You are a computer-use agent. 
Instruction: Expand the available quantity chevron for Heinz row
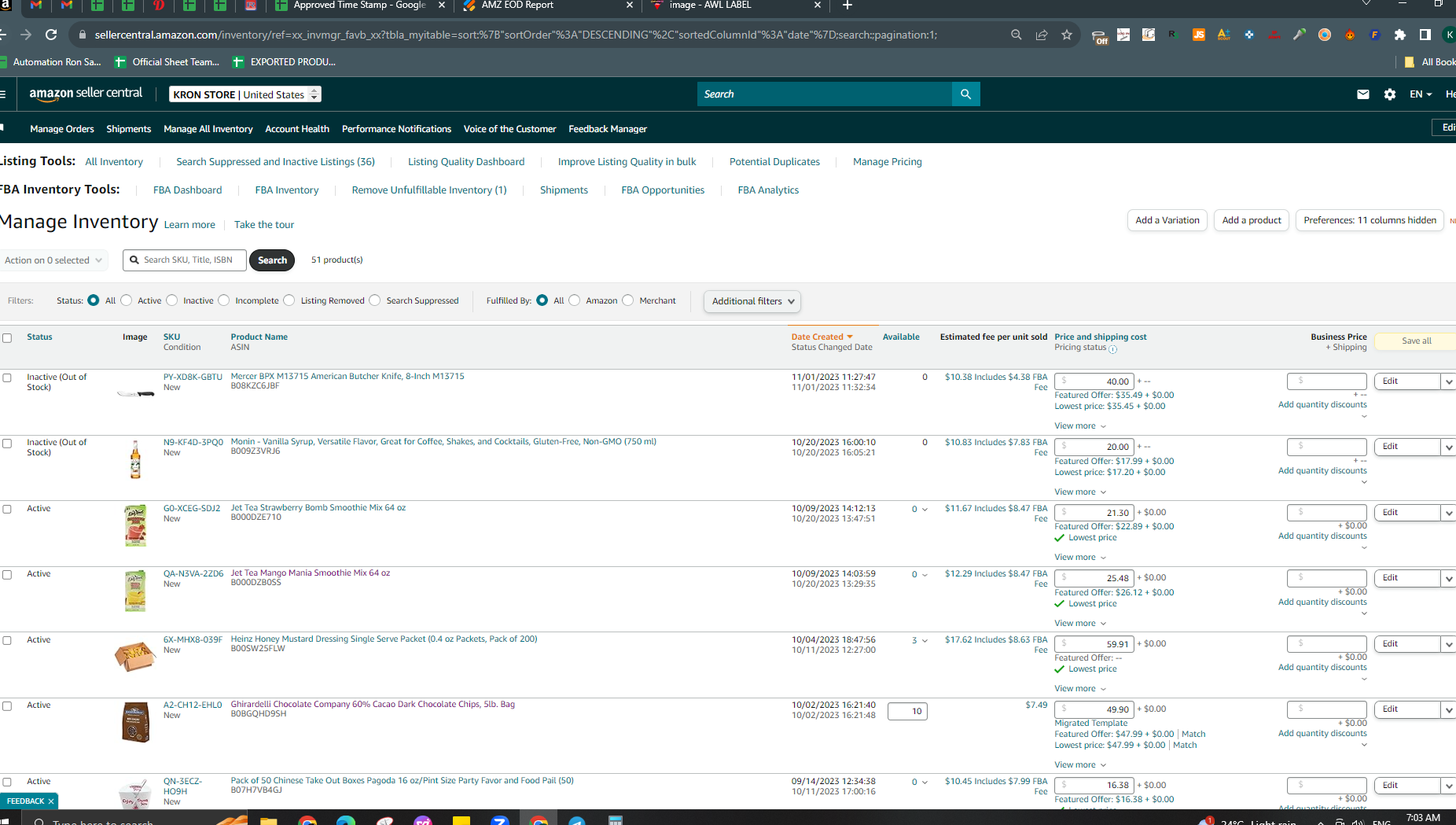tap(925, 641)
